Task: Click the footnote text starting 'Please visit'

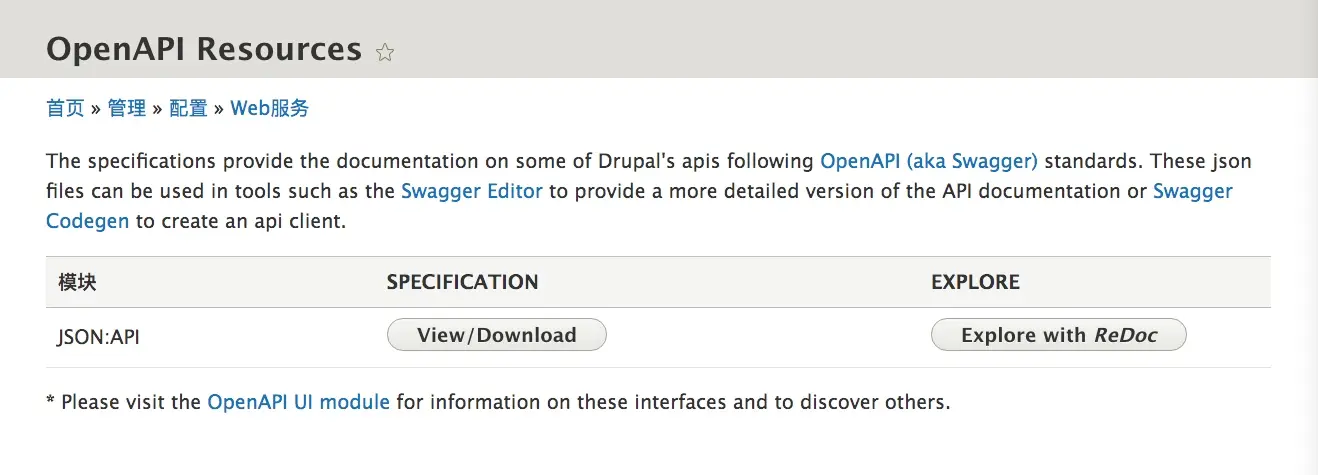Action: coord(498,403)
